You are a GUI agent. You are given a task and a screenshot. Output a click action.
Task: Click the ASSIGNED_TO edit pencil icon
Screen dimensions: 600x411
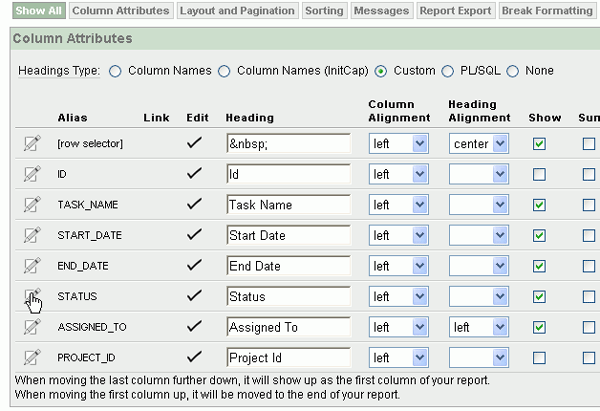pyautogui.click(x=32, y=327)
